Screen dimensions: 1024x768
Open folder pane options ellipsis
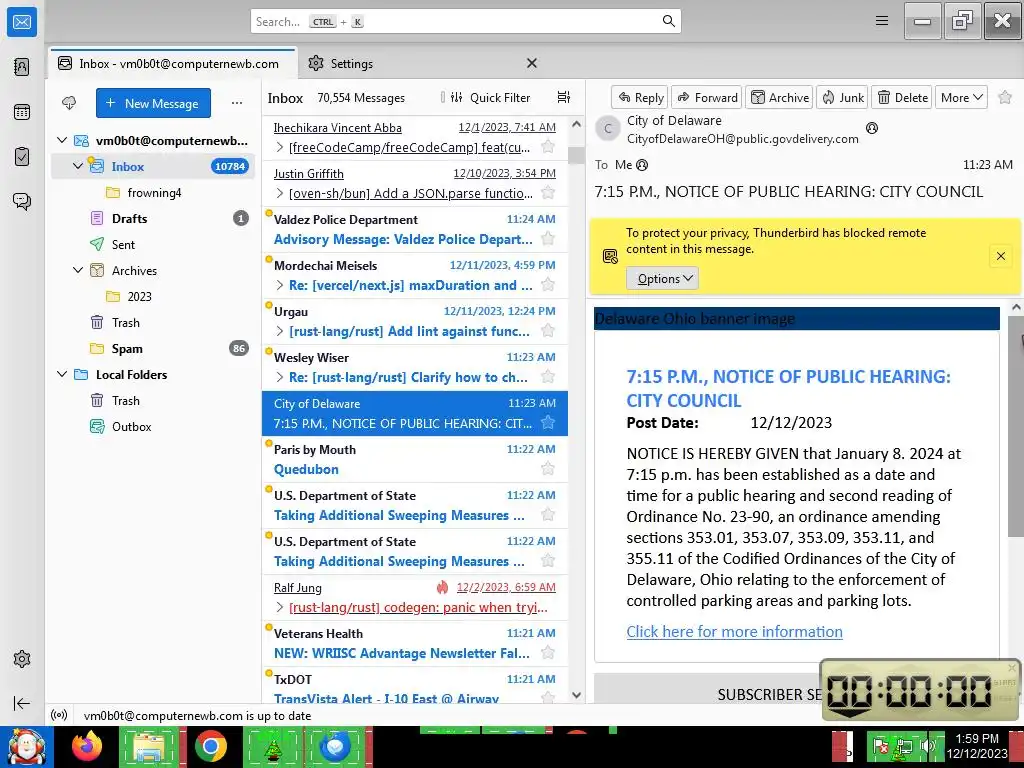[x=237, y=103]
